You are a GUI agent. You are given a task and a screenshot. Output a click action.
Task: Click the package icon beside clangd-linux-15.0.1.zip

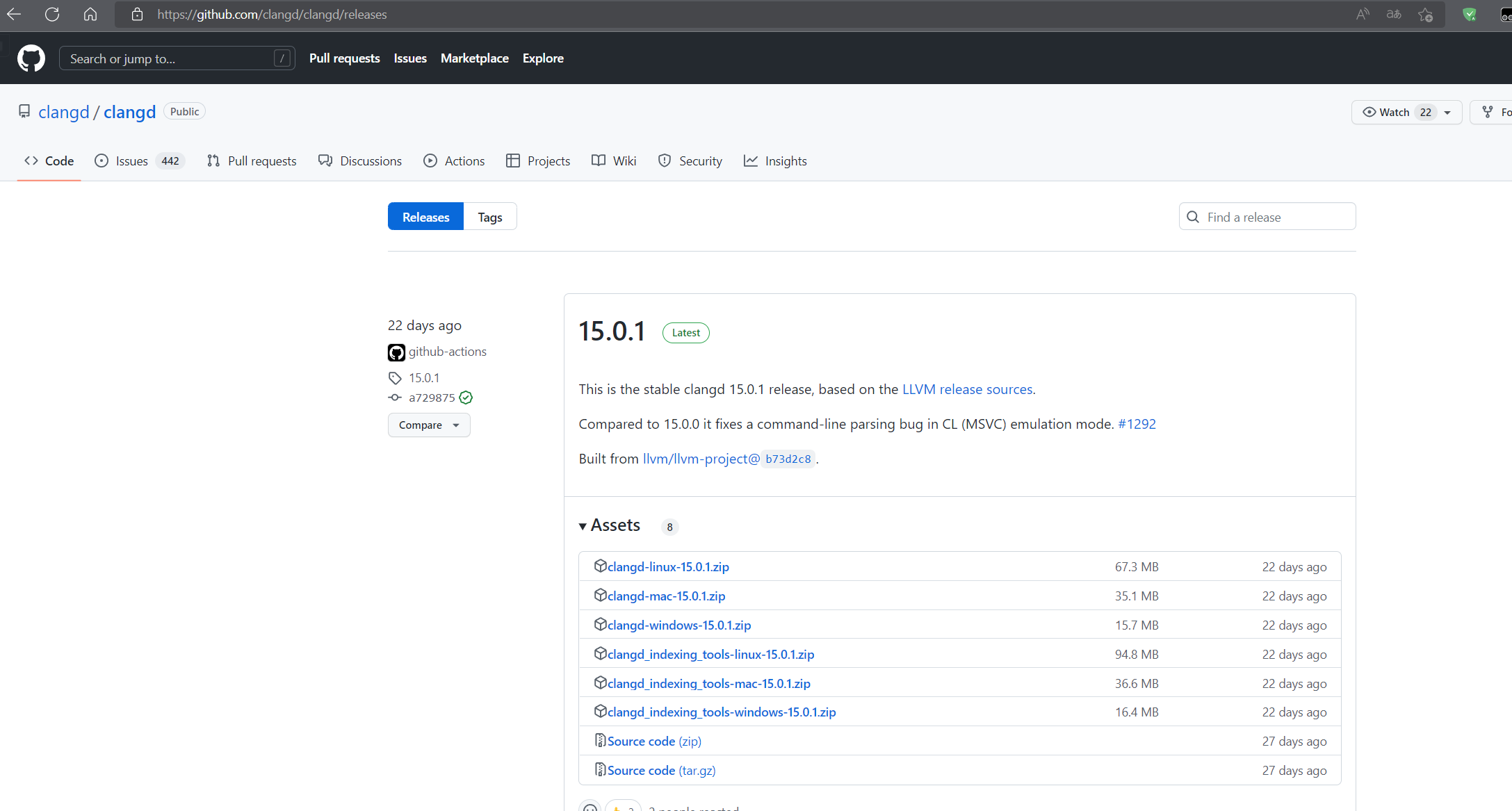600,566
